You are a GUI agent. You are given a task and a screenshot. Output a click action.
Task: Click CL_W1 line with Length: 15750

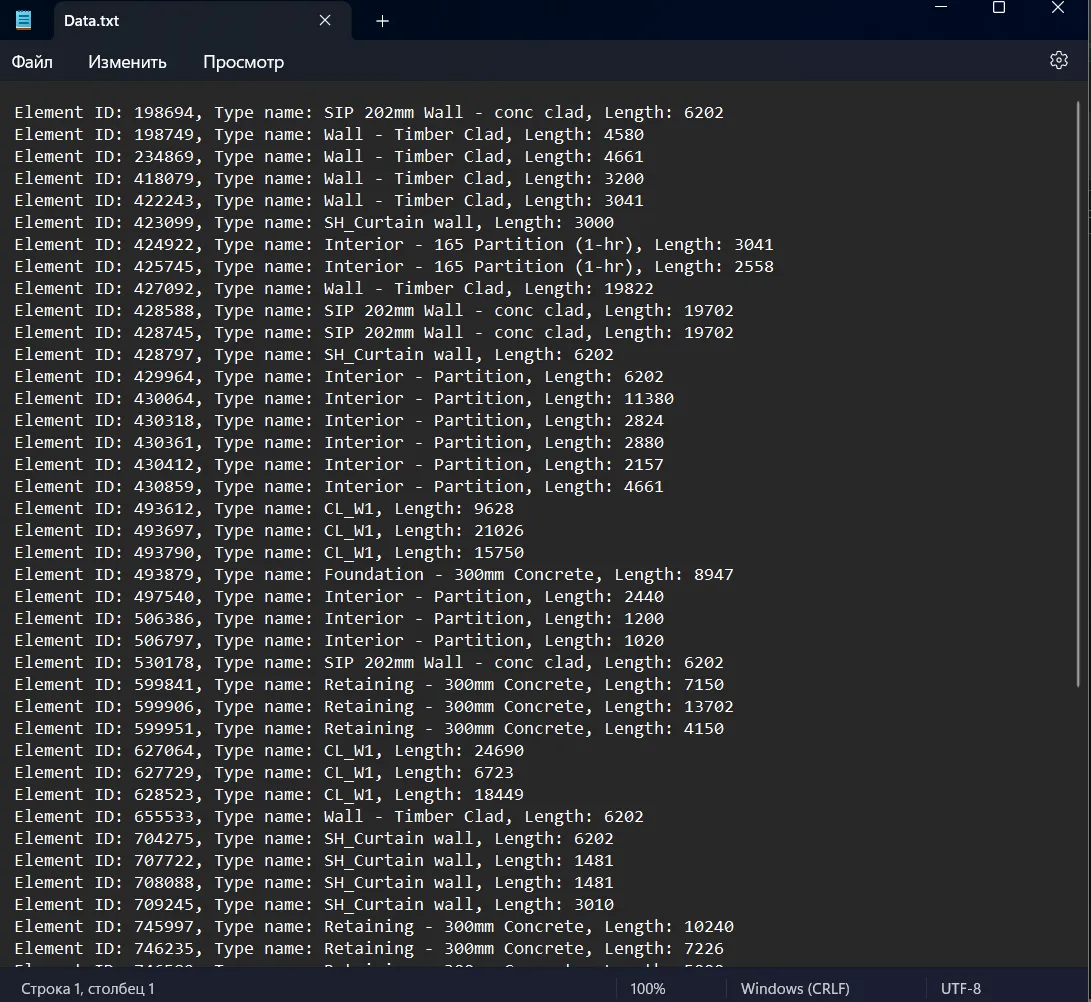point(269,552)
